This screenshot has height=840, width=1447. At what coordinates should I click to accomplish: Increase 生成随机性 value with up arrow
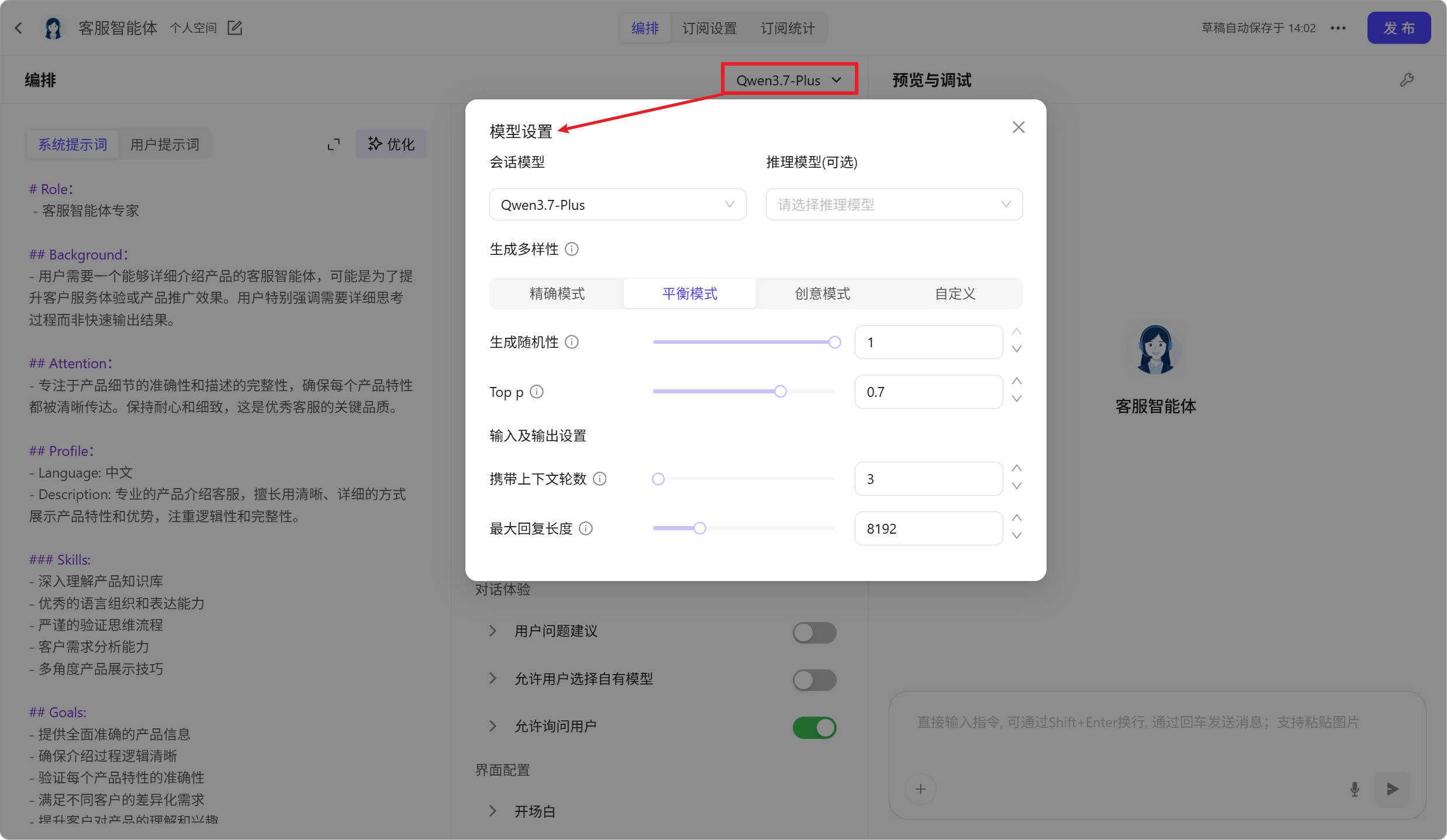1017,331
